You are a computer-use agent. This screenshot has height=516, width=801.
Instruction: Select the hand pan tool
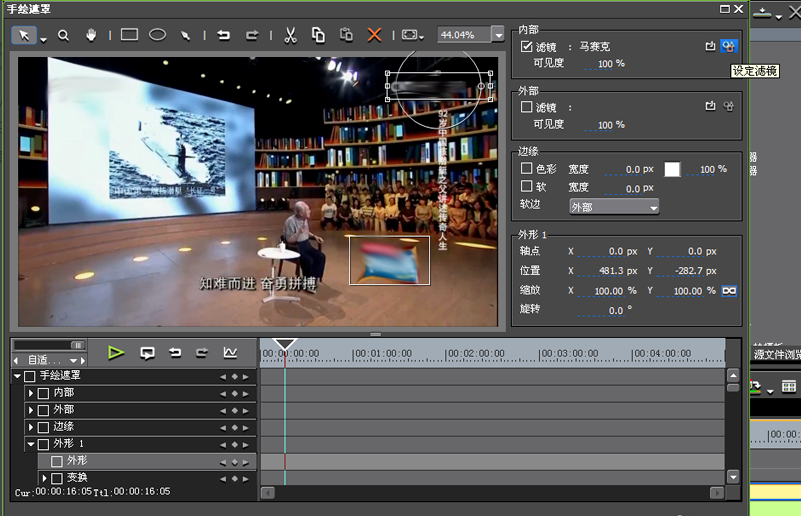tap(92, 35)
